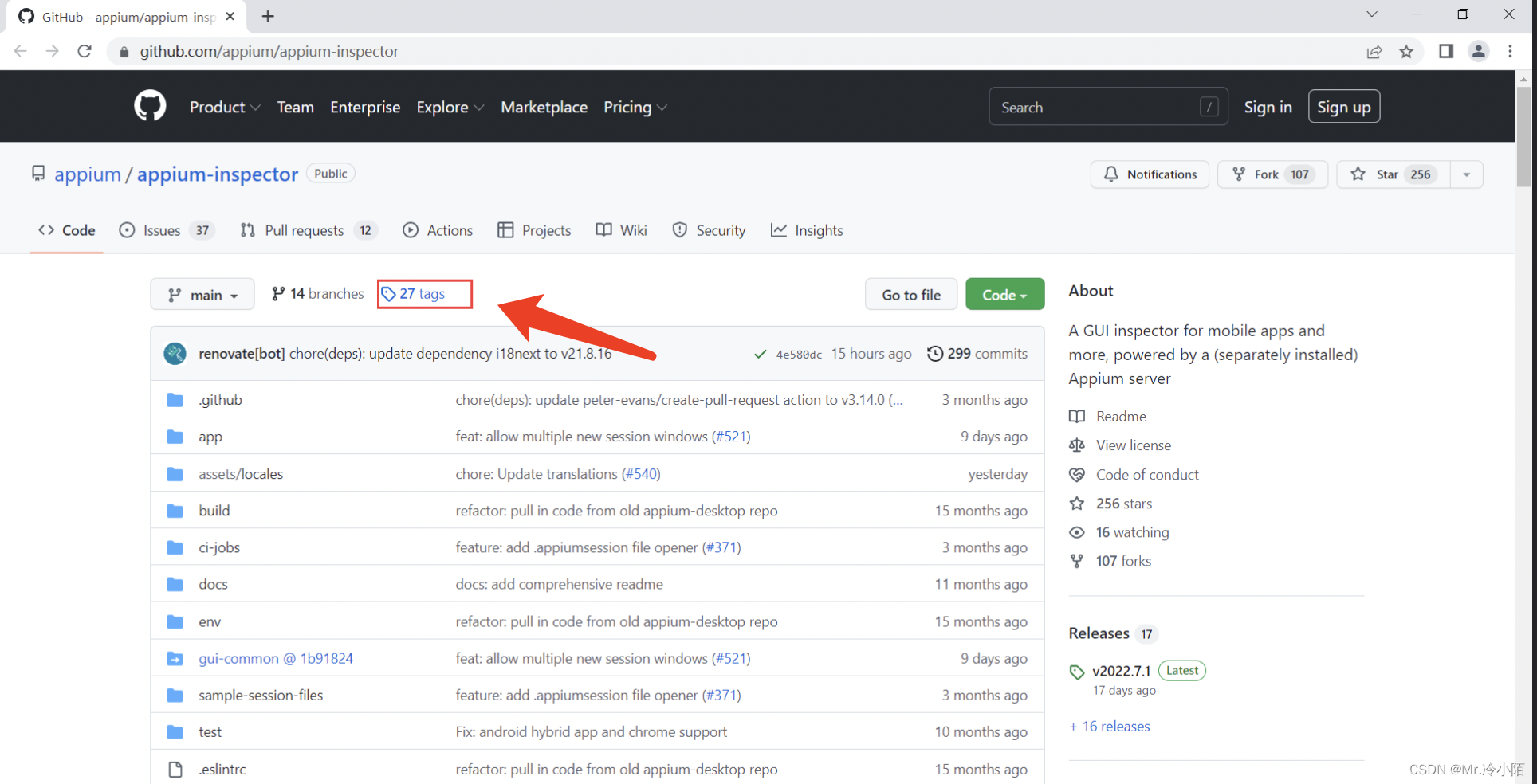Click the GitHub octocat logo
Screen dimensions: 1537x784
click(x=150, y=106)
